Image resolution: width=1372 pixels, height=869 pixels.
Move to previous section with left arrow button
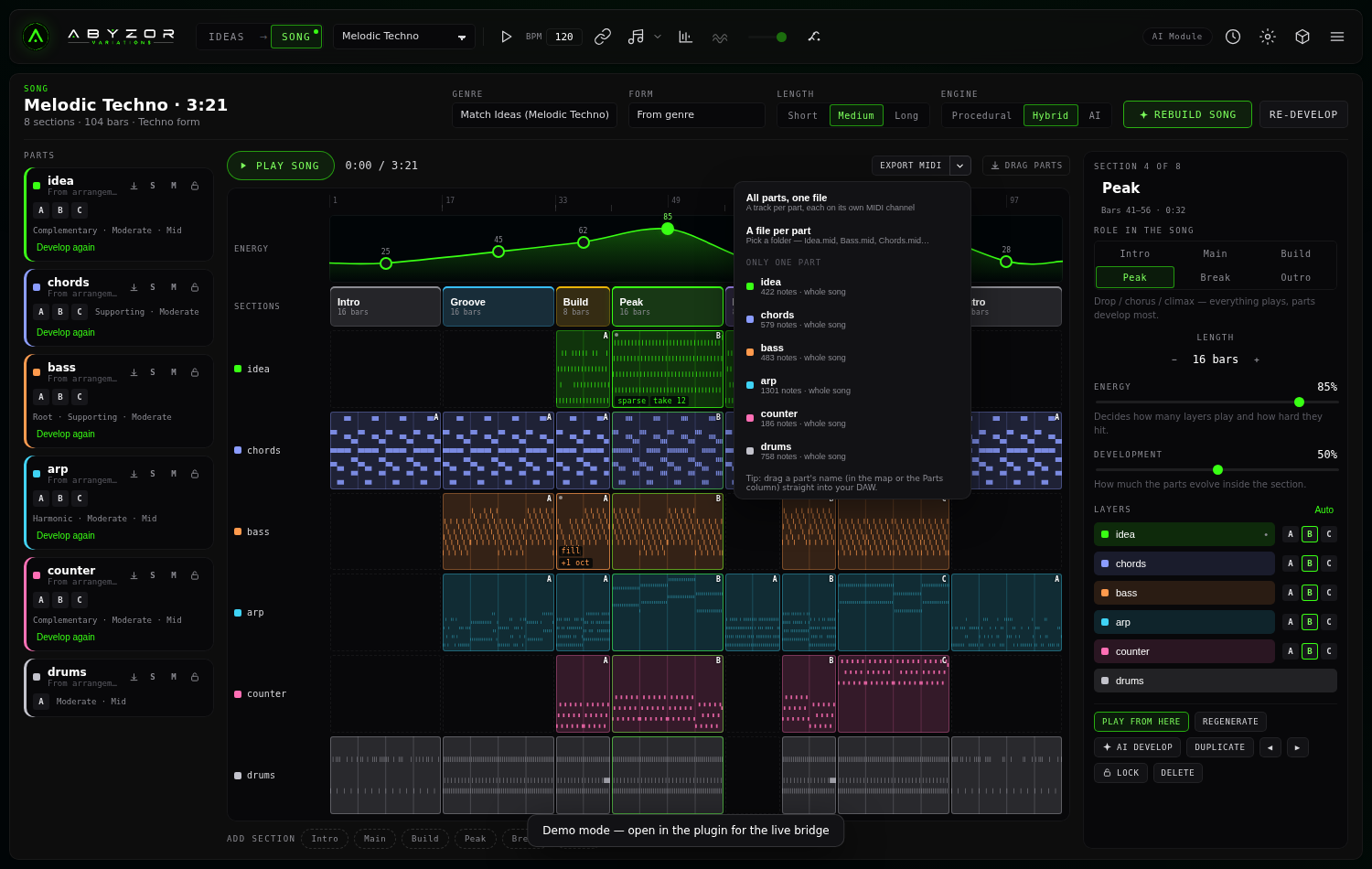1270,747
